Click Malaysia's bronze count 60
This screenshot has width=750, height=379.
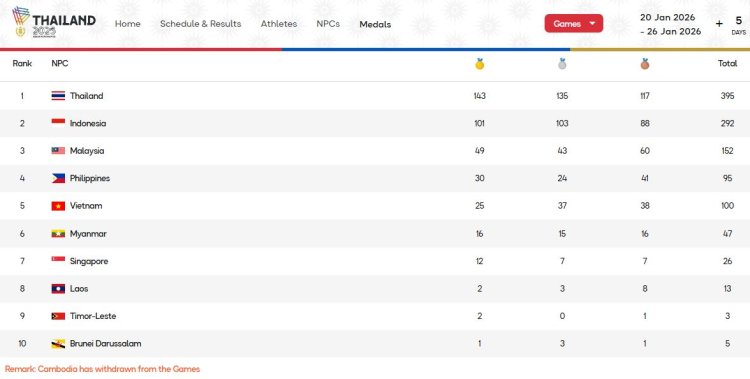(x=645, y=151)
